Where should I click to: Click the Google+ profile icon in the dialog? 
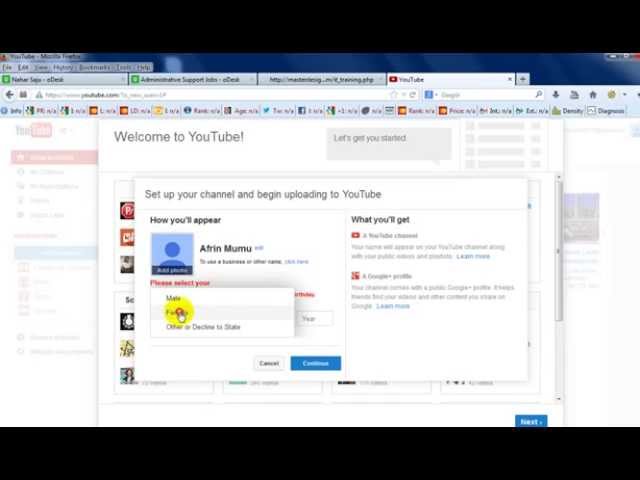click(x=356, y=276)
